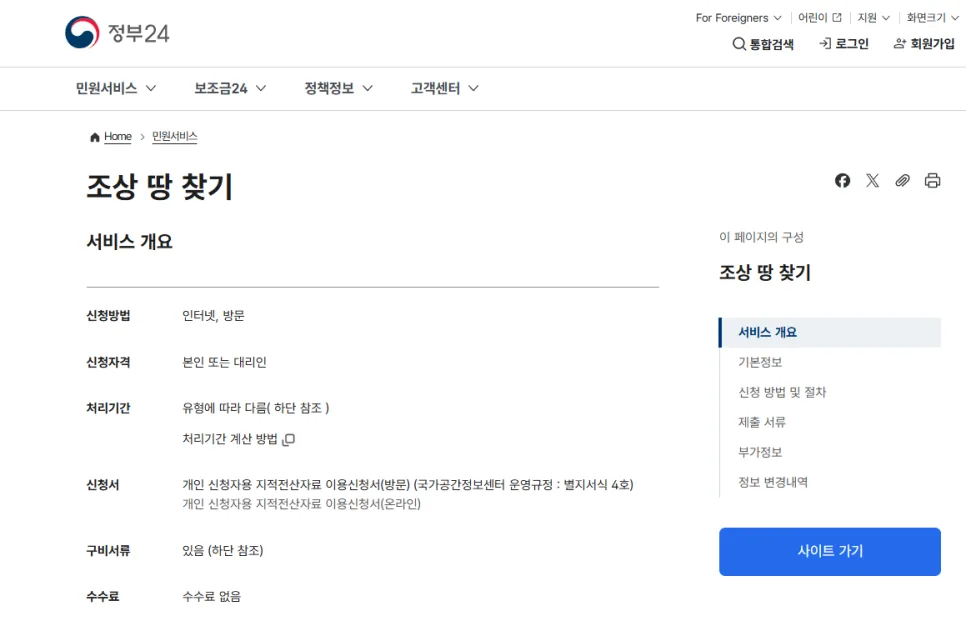Viewport: 966px width, 626px height.
Task: Open the 민원서비스 main menu
Action: [115, 89]
